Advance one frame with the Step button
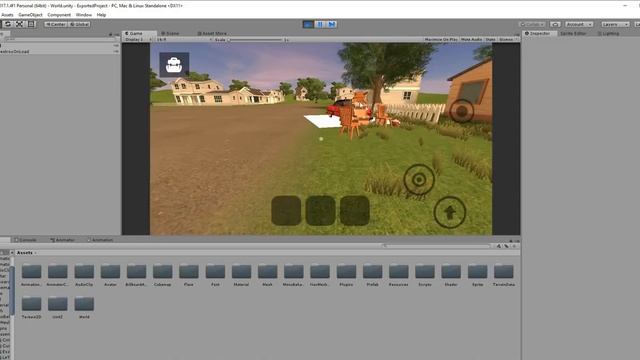The image size is (640, 360). tap(332, 24)
